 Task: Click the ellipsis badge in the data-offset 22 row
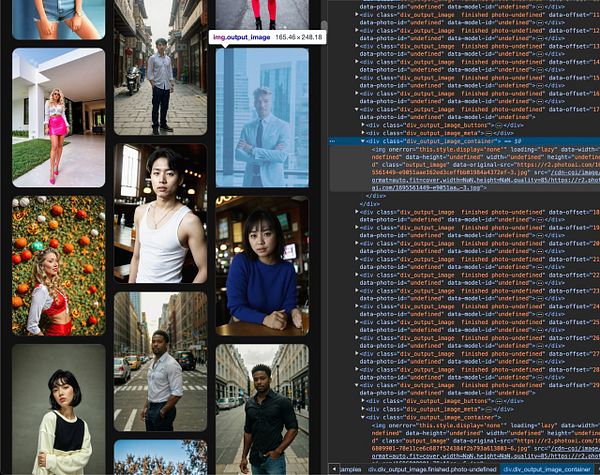point(540,282)
